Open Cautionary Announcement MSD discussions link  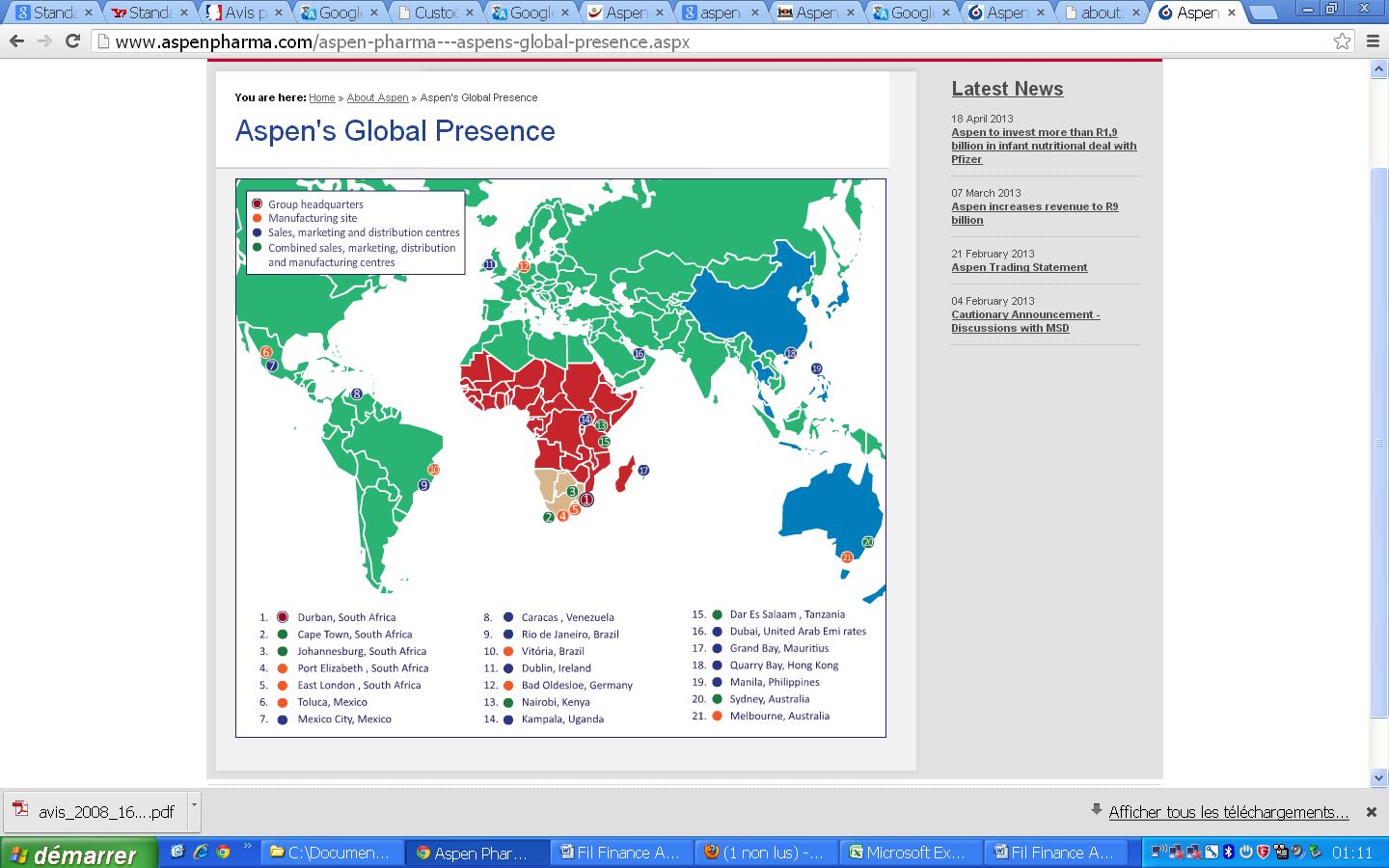(x=1025, y=321)
